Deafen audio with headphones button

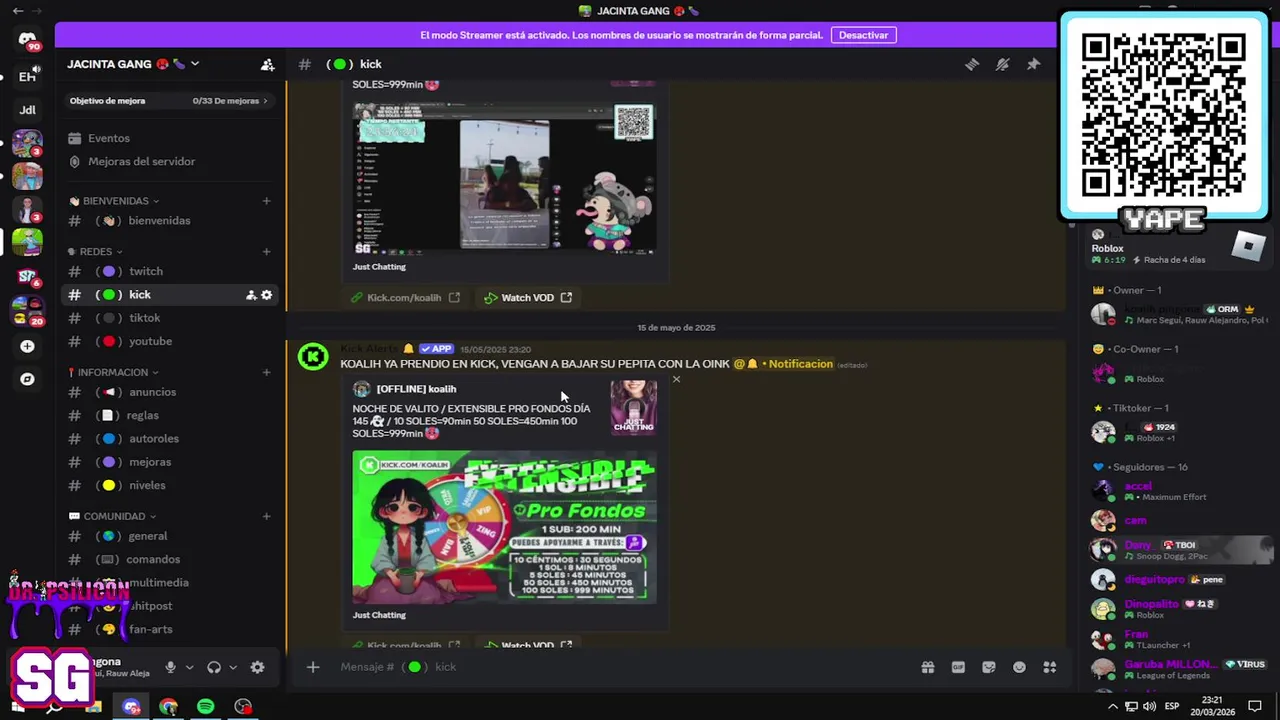[213, 667]
